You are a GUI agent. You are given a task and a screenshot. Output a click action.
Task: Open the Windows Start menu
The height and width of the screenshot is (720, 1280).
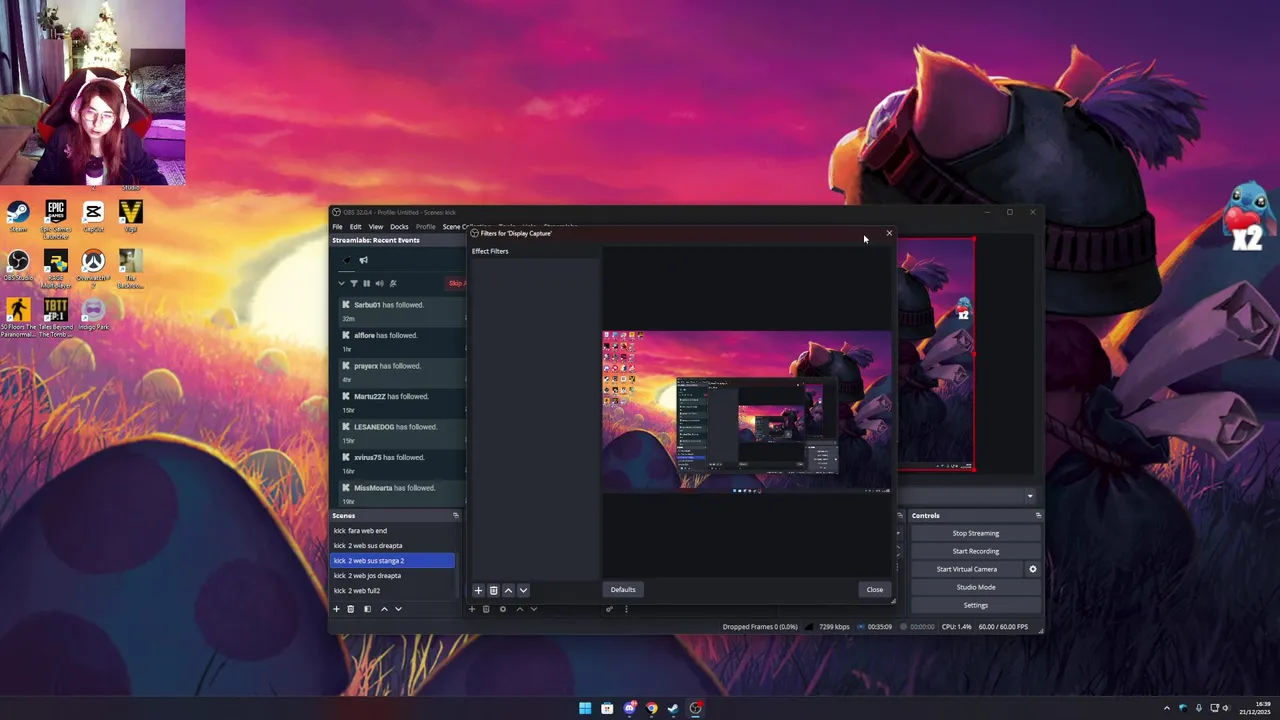pos(585,708)
